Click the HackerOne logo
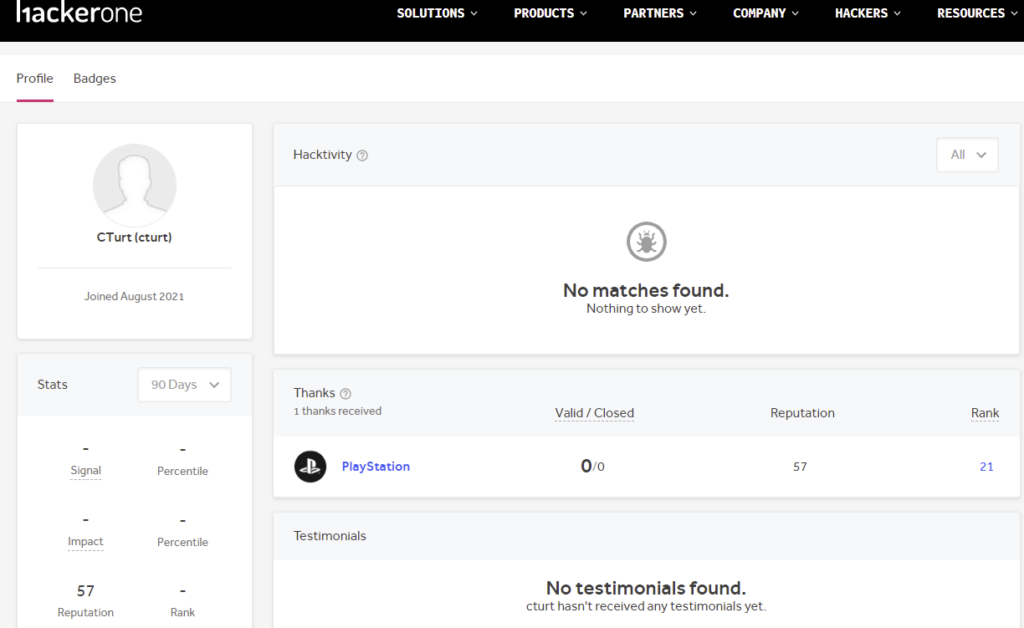1024x628 pixels. click(79, 13)
